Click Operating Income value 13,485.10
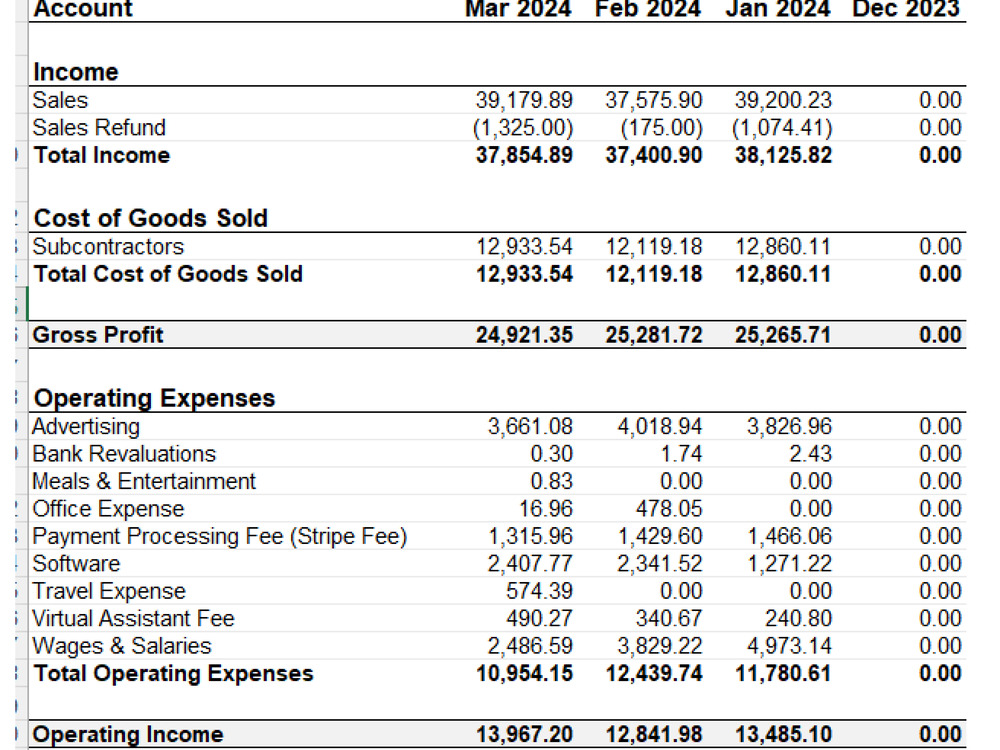The height and width of the screenshot is (750, 1000). pos(783,734)
